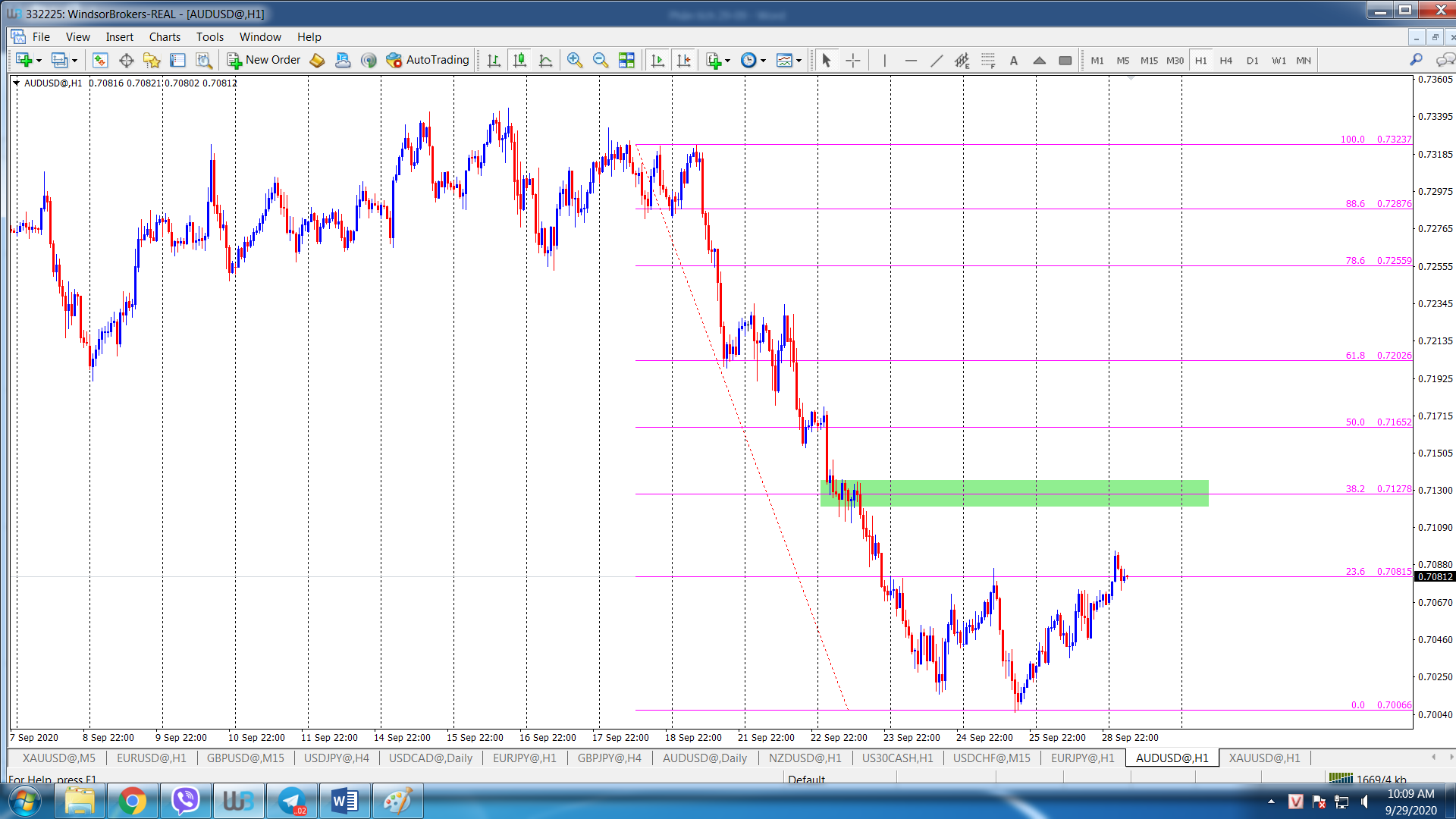1456x819 pixels.
Task: Expand the New Chart dropdown arrow
Action: pos(39,61)
